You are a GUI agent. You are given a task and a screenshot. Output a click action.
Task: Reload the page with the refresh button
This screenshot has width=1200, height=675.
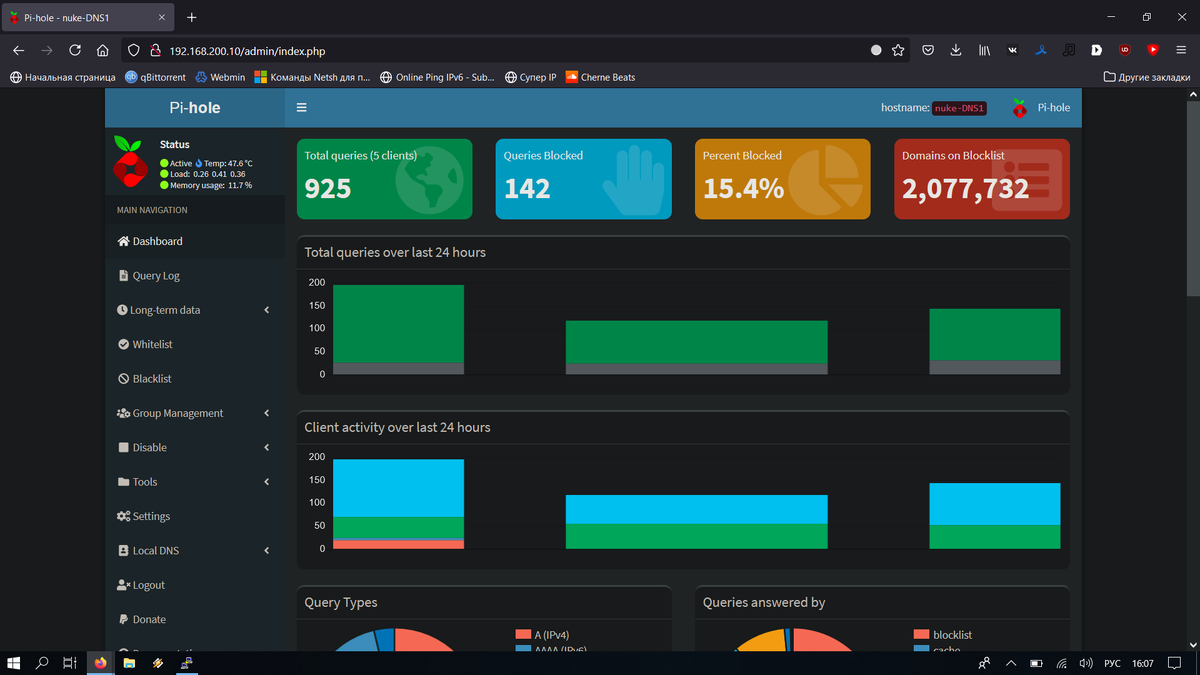click(x=75, y=50)
